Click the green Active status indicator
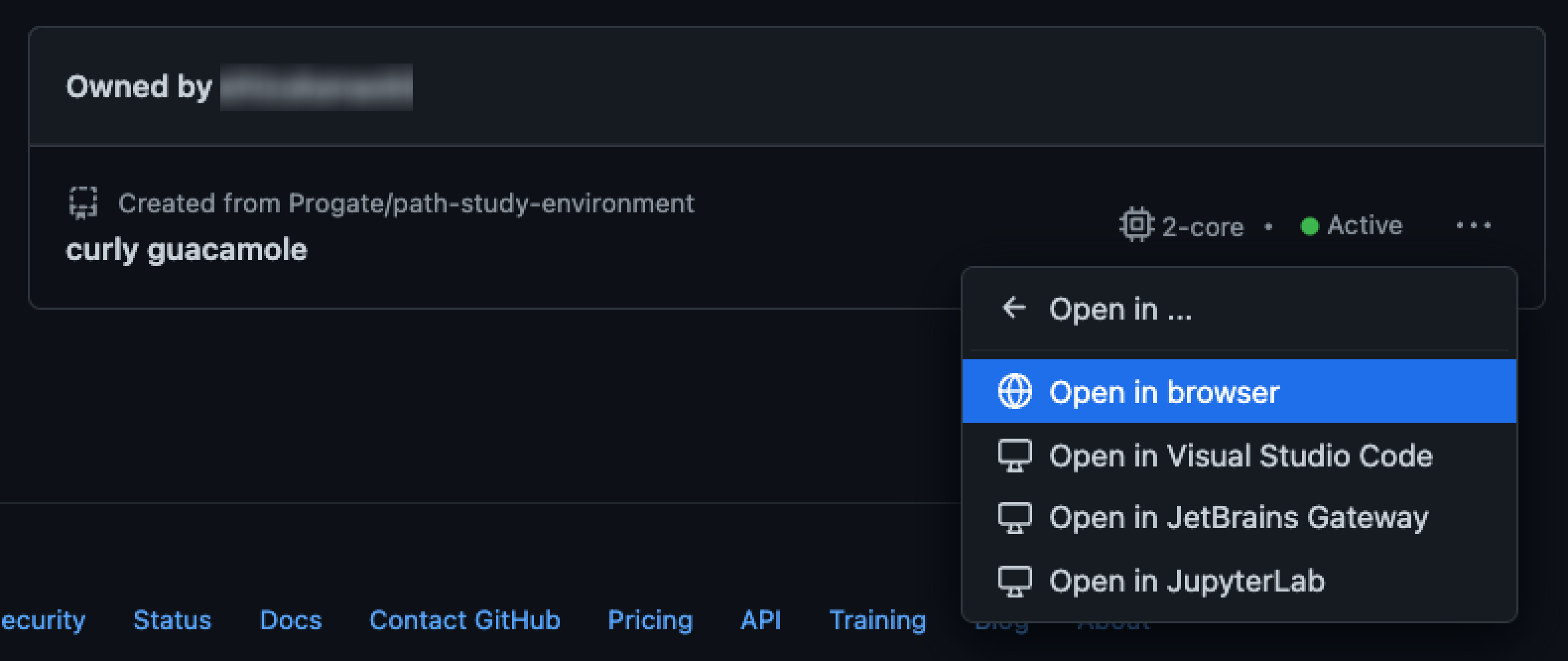This screenshot has width=1568, height=661. tap(1310, 226)
